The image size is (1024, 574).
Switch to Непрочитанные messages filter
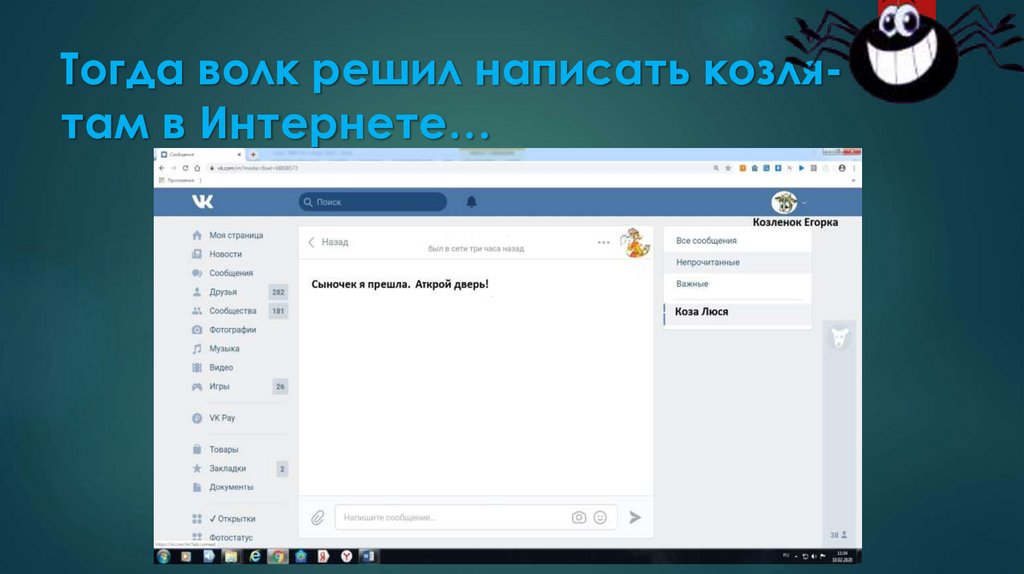[708, 262]
